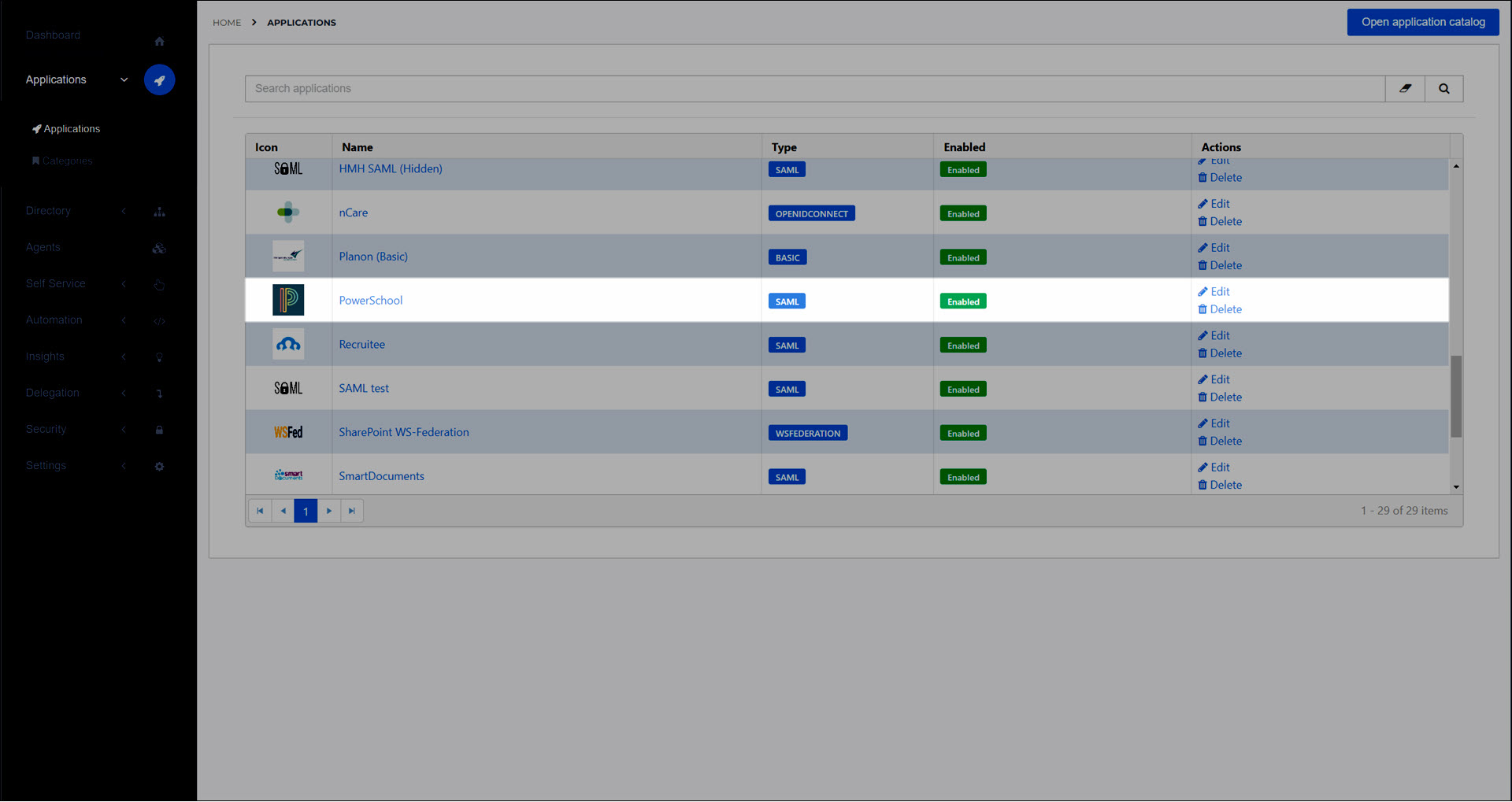Click the SAML test row icon
This screenshot has height=802, width=1512.
pyautogui.click(x=288, y=388)
